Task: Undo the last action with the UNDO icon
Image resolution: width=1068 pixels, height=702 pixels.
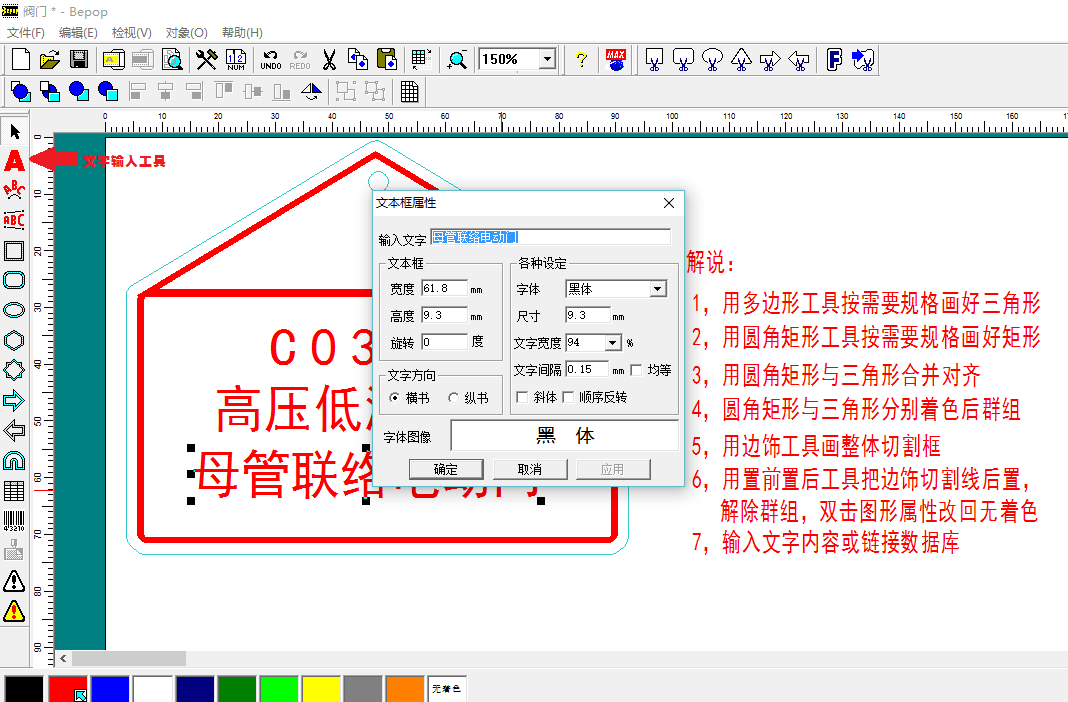Action: [x=270, y=60]
